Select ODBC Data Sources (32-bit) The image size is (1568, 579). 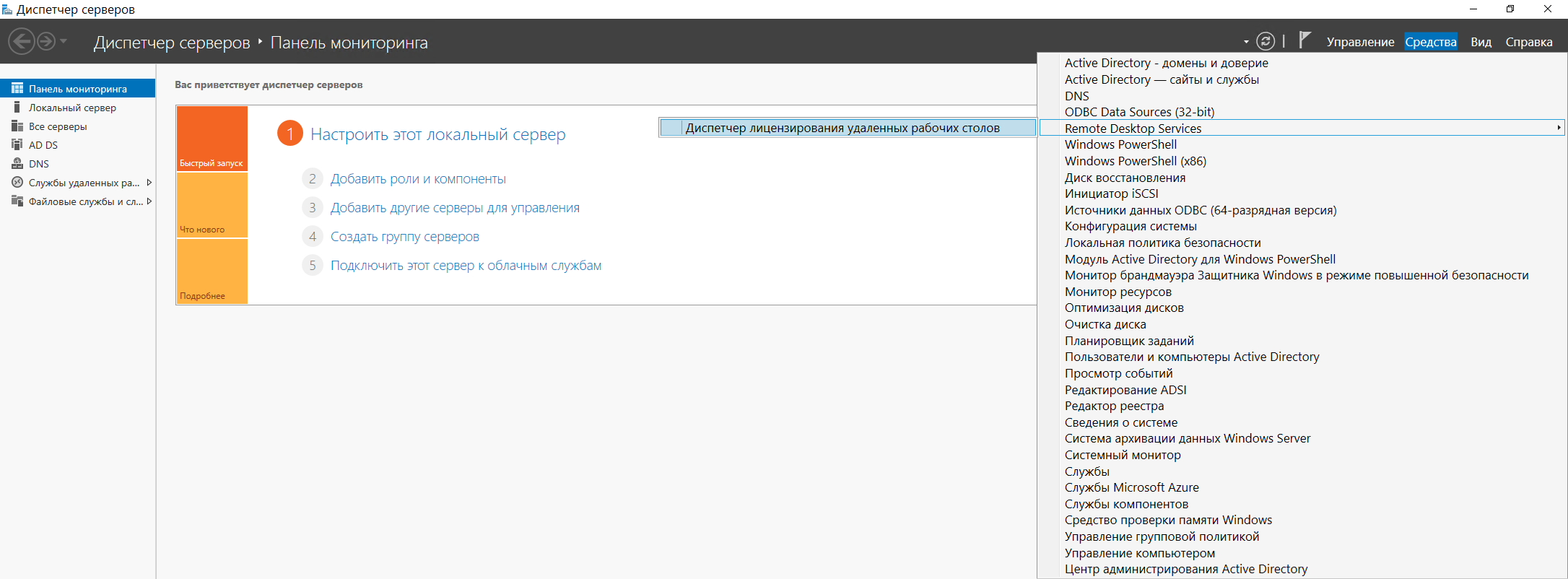pyautogui.click(x=1139, y=112)
